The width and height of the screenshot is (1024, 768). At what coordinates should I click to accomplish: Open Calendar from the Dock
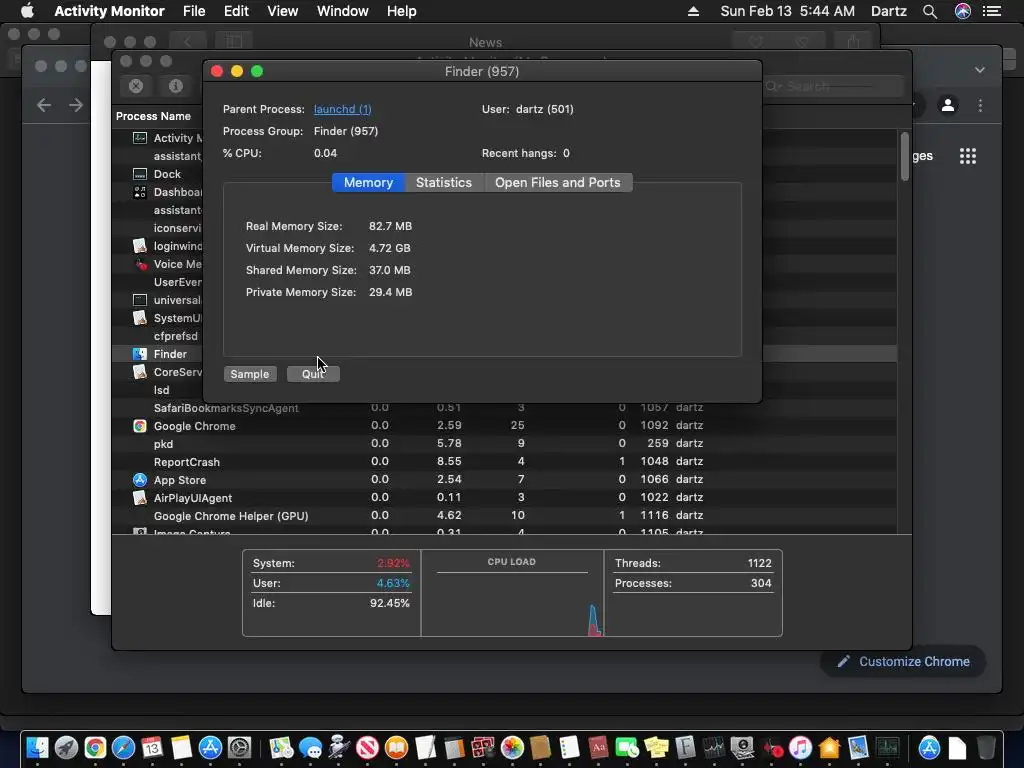coord(152,748)
